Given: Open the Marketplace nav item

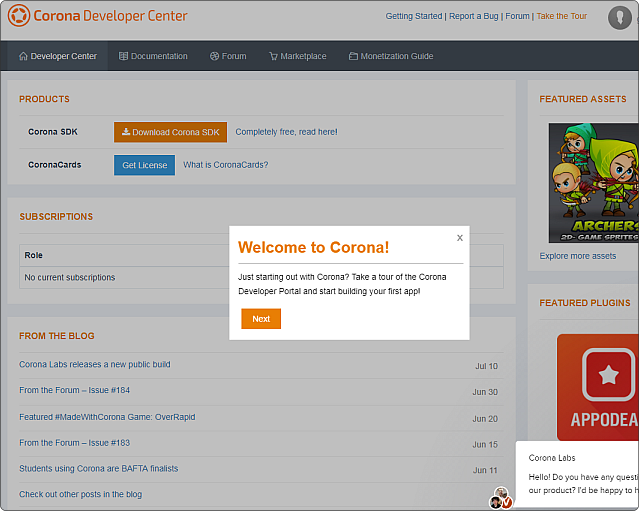Looking at the screenshot, I should (297, 56).
